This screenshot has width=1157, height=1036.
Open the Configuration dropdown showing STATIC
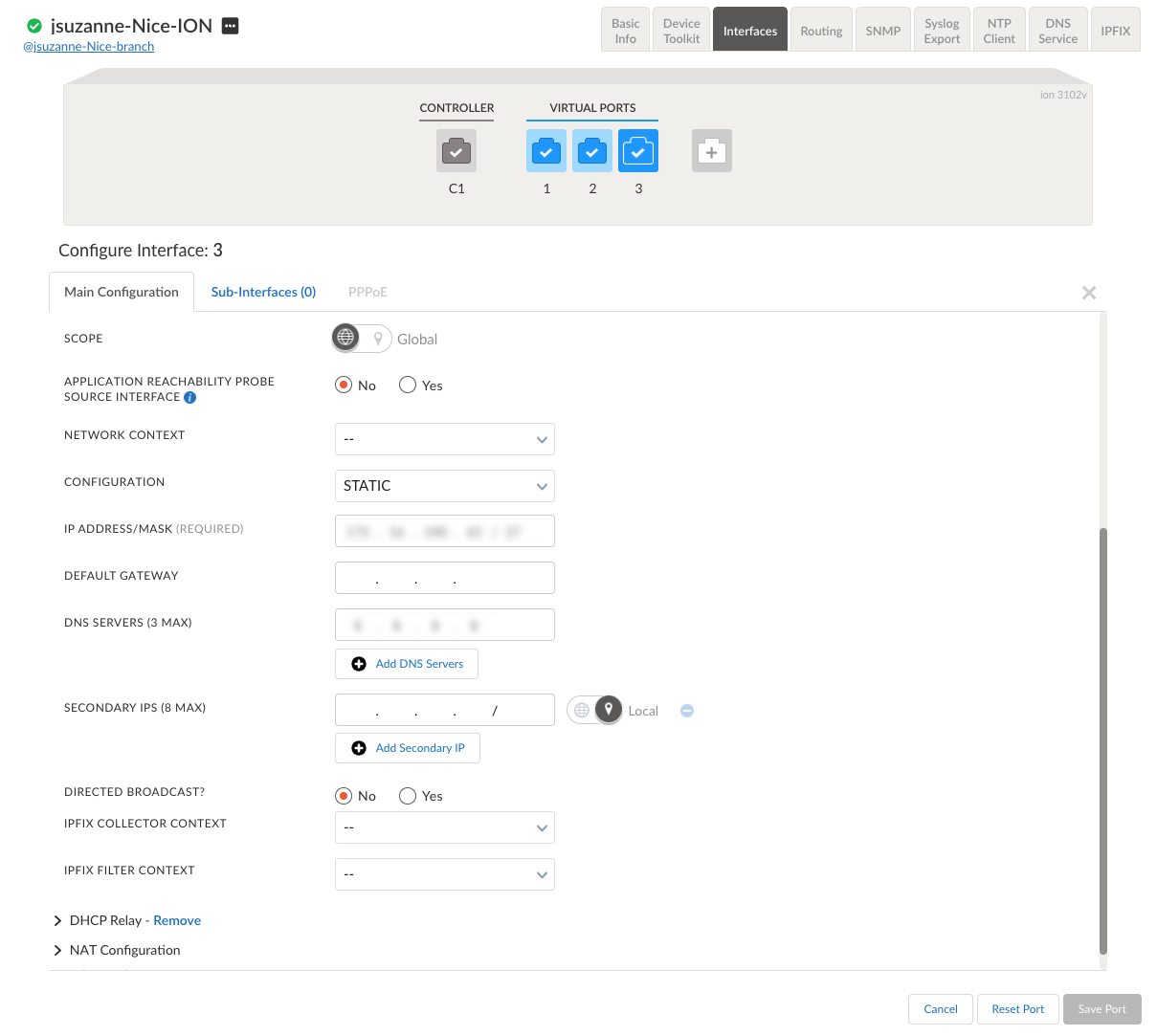[444, 485]
